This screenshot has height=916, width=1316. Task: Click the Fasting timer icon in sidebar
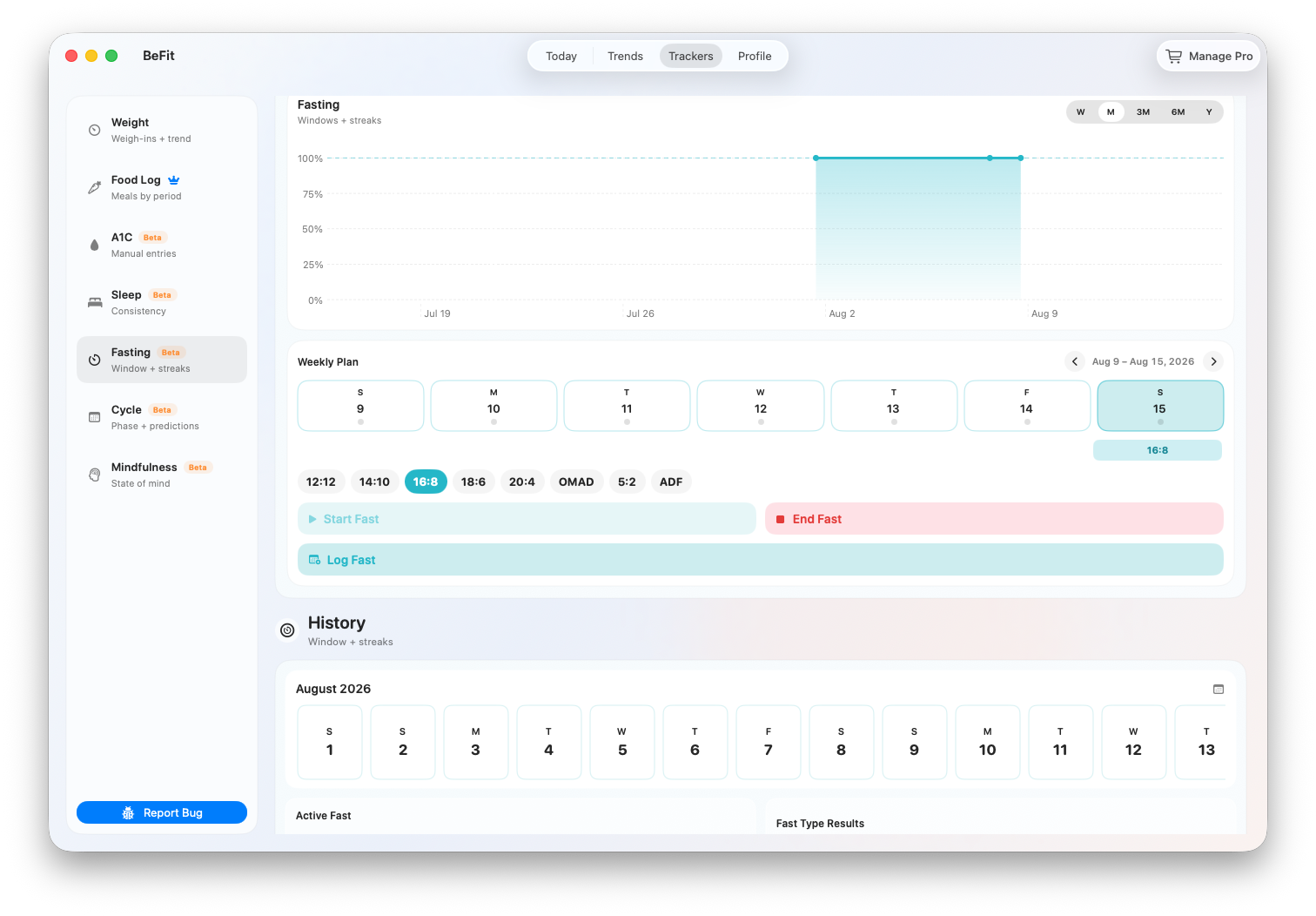point(95,360)
